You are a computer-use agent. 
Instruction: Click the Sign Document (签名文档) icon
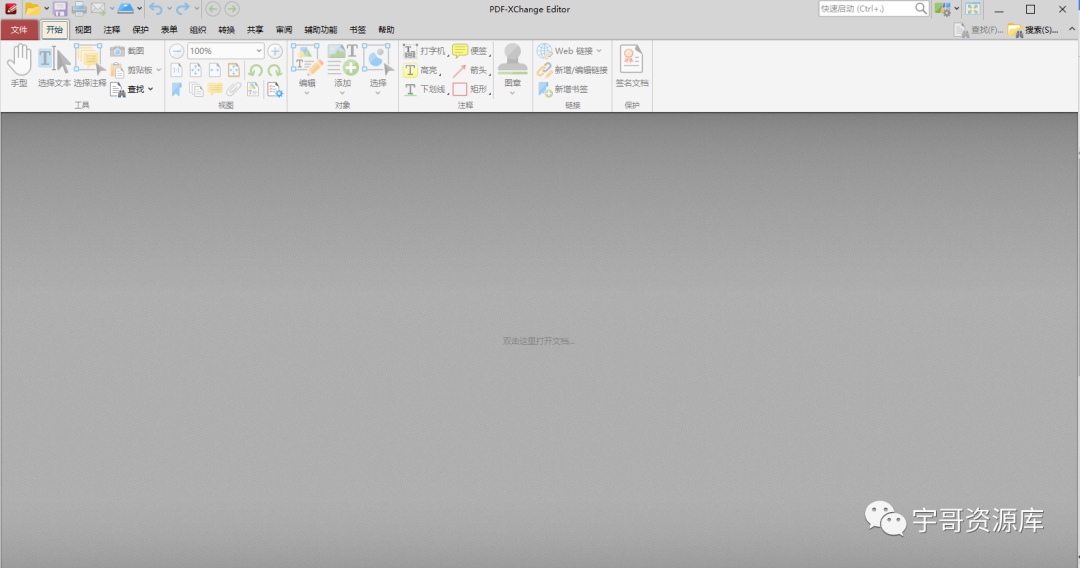tap(632, 65)
